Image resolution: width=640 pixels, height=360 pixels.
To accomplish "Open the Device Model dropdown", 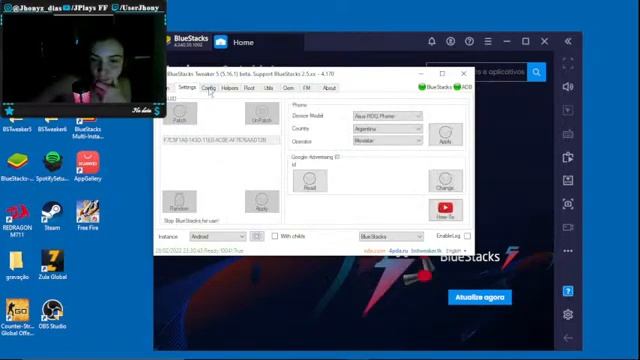I will 387,116.
